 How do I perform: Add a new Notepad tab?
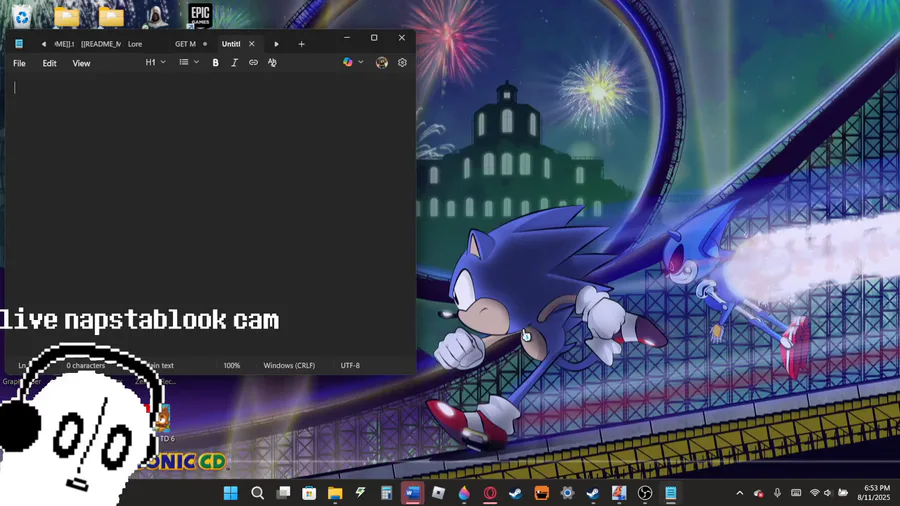(x=301, y=44)
